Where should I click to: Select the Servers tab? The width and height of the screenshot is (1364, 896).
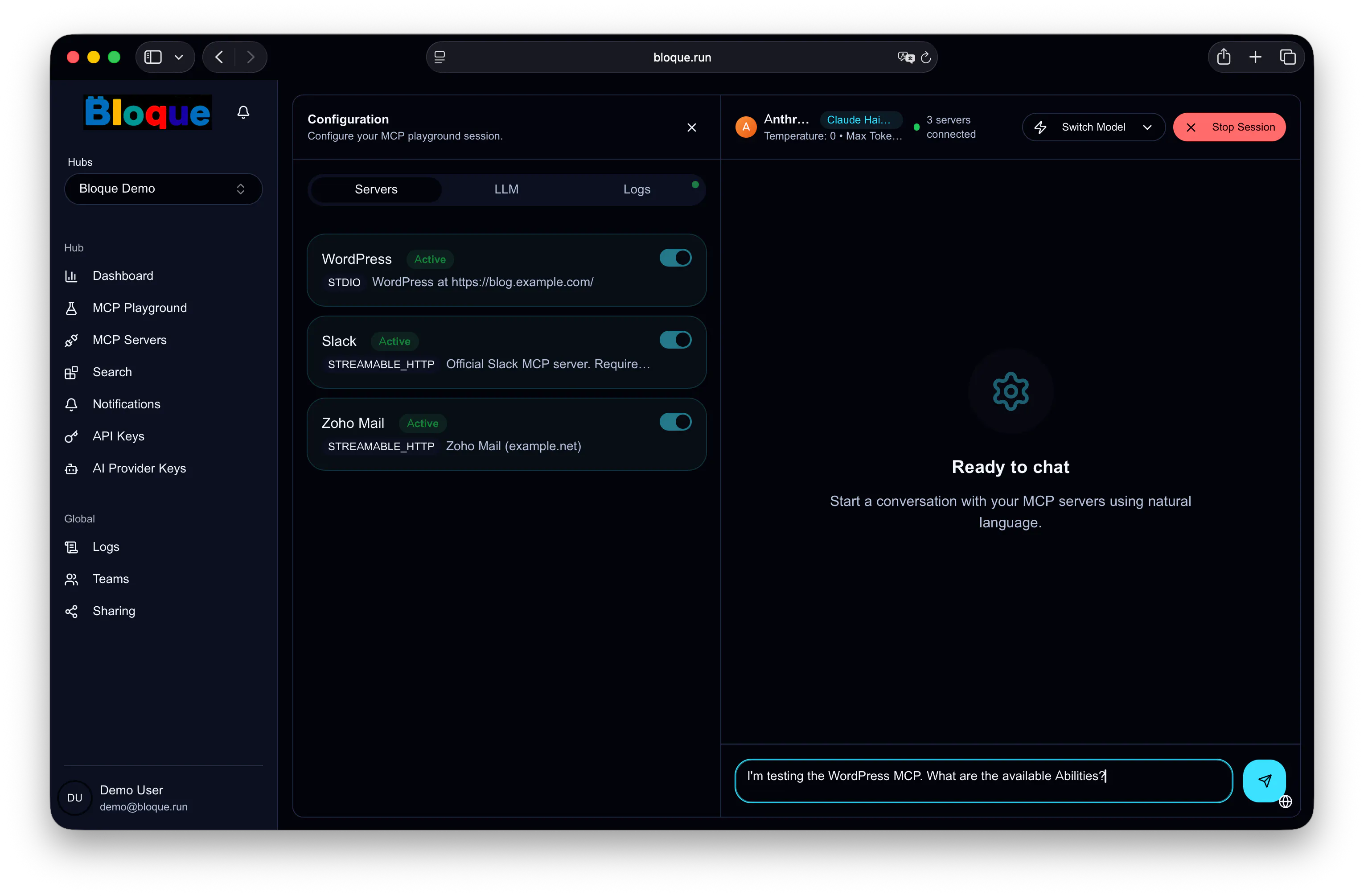376,189
